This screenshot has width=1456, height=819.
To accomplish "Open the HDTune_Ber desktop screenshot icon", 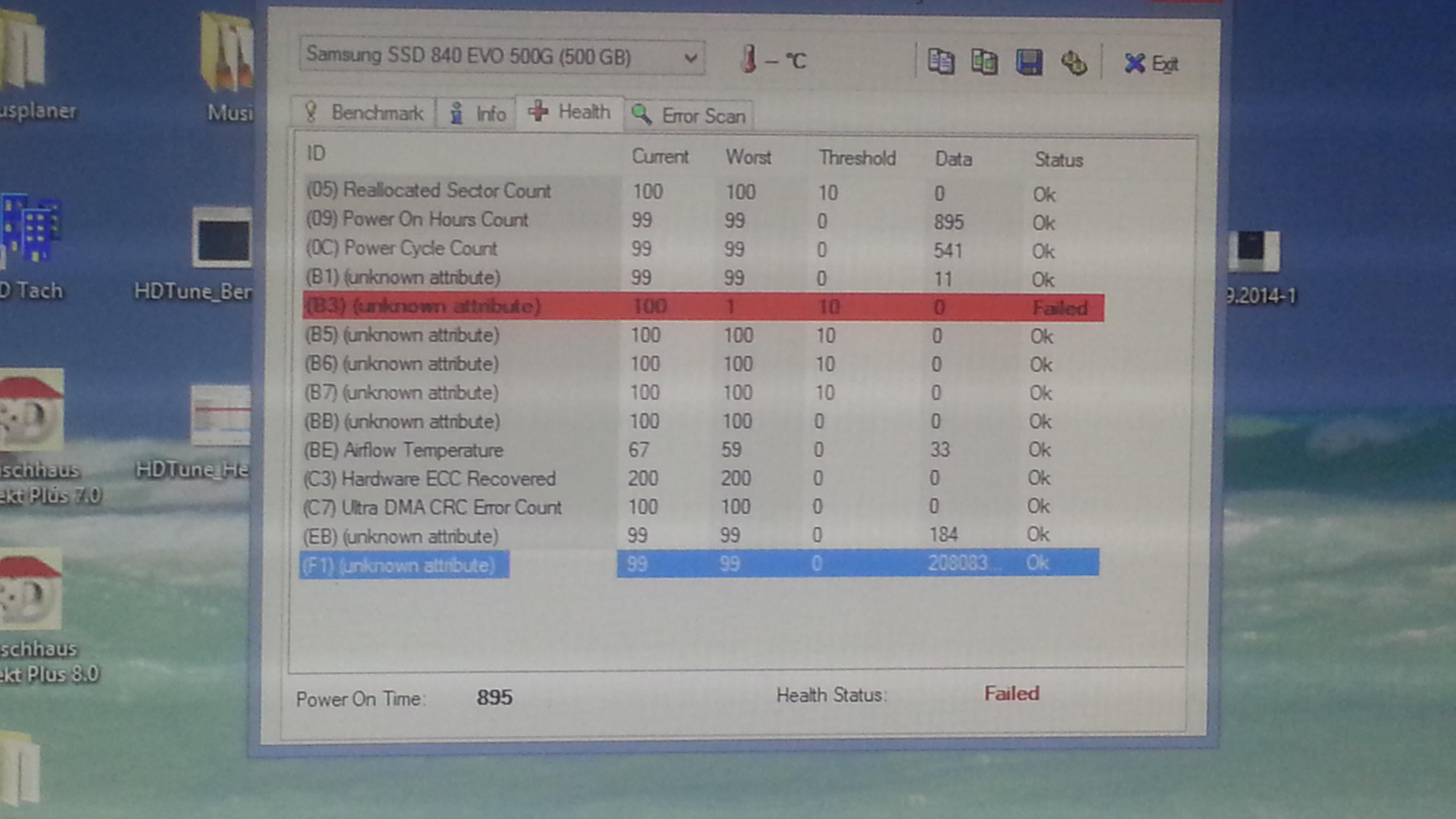I will 222,237.
